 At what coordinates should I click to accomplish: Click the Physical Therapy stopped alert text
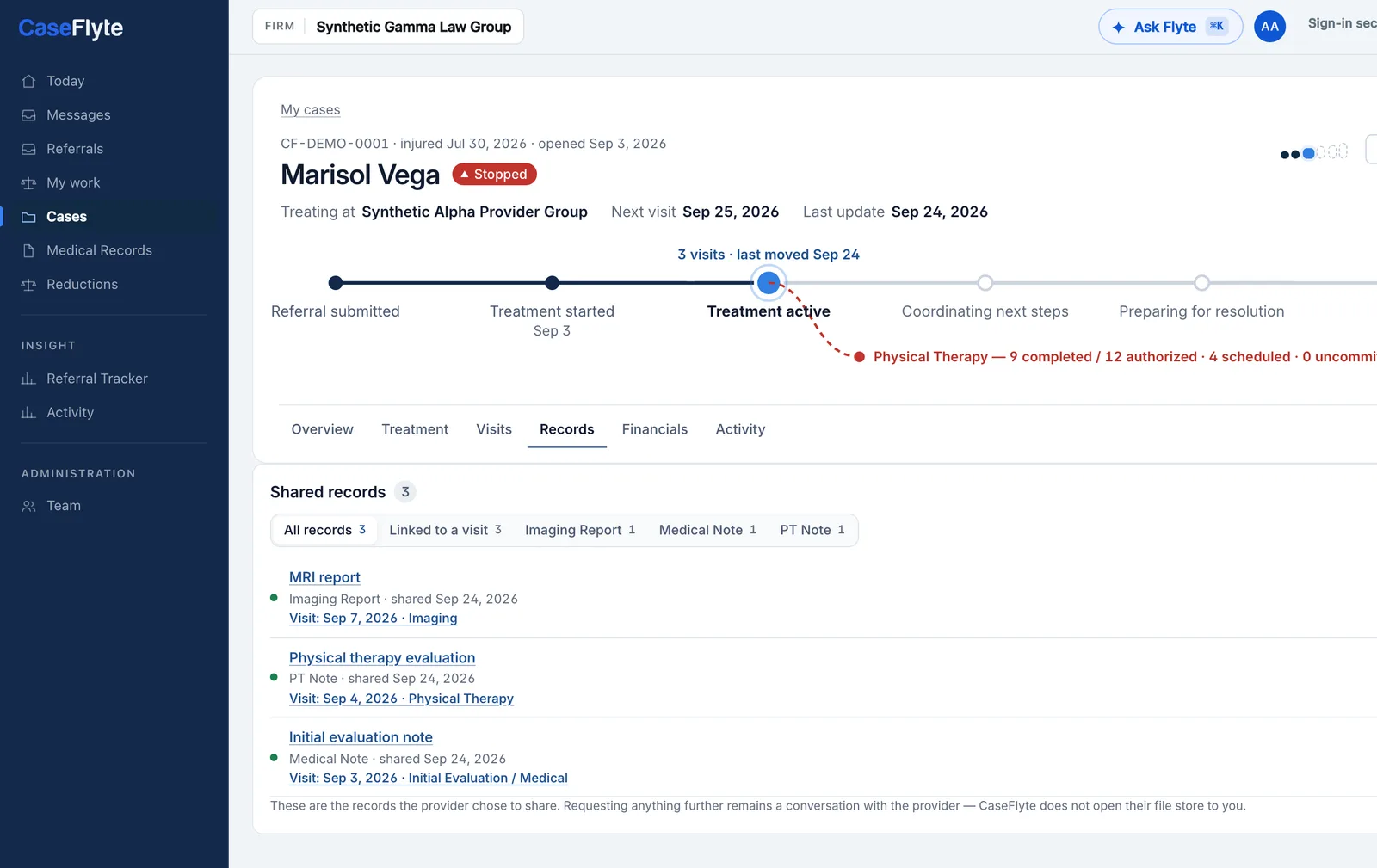click(x=1125, y=357)
